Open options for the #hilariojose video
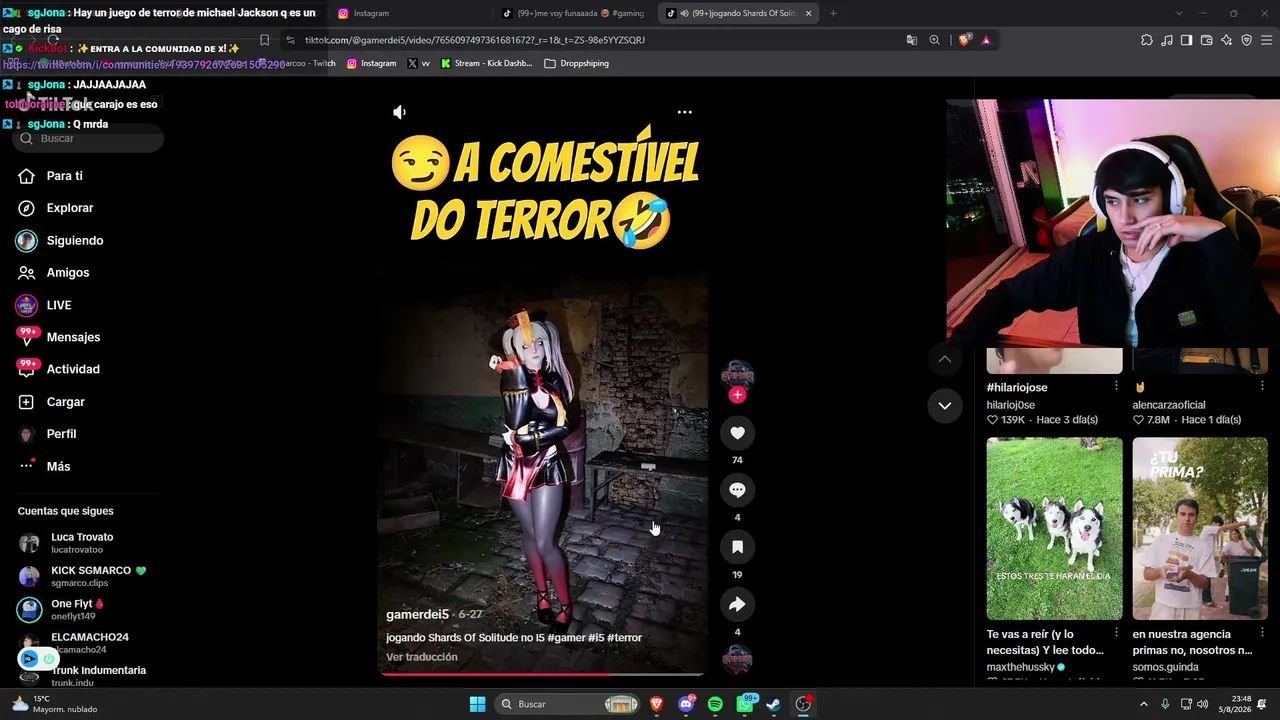 coord(1116,386)
